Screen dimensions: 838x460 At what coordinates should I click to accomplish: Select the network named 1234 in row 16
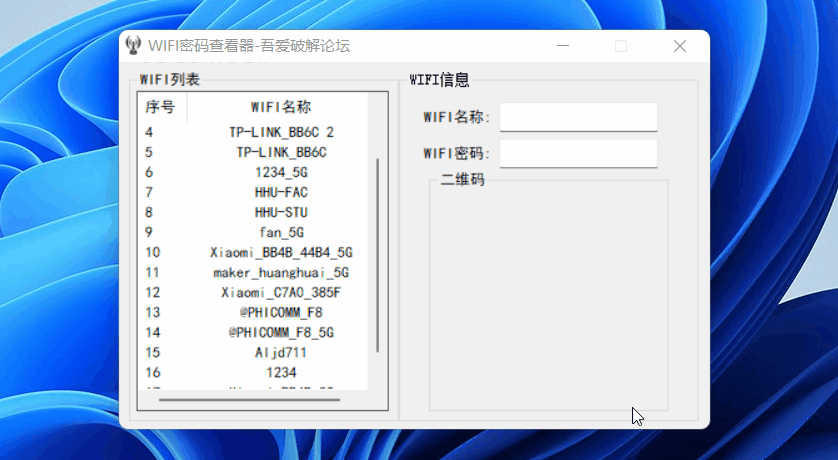(281, 372)
